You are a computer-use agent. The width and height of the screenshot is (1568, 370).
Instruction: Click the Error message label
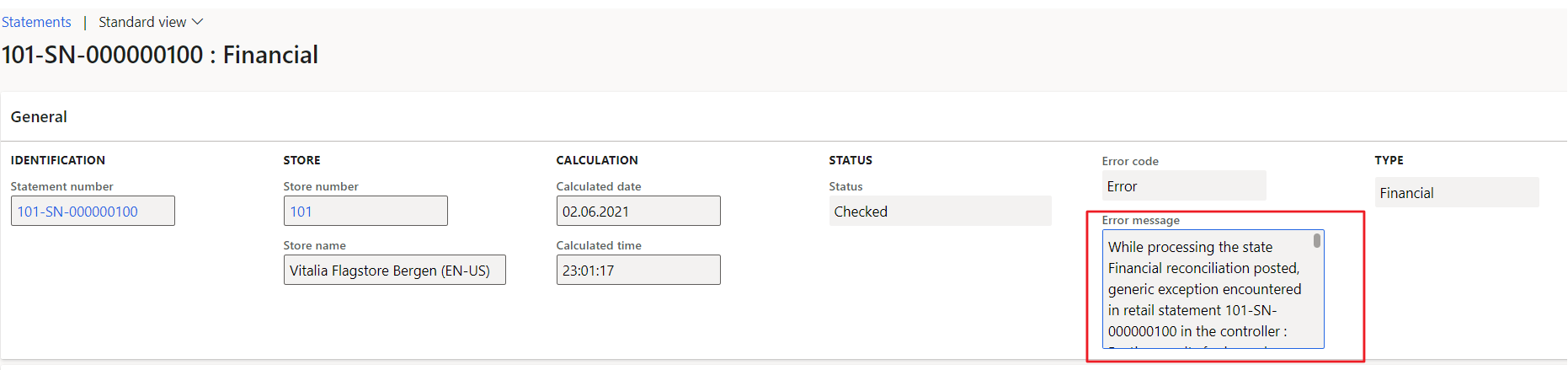[x=1140, y=220]
